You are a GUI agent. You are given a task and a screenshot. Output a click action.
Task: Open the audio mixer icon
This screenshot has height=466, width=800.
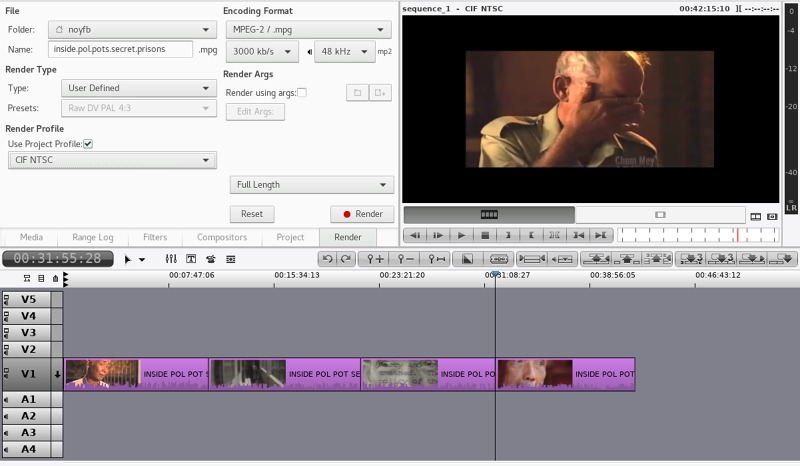point(171,258)
